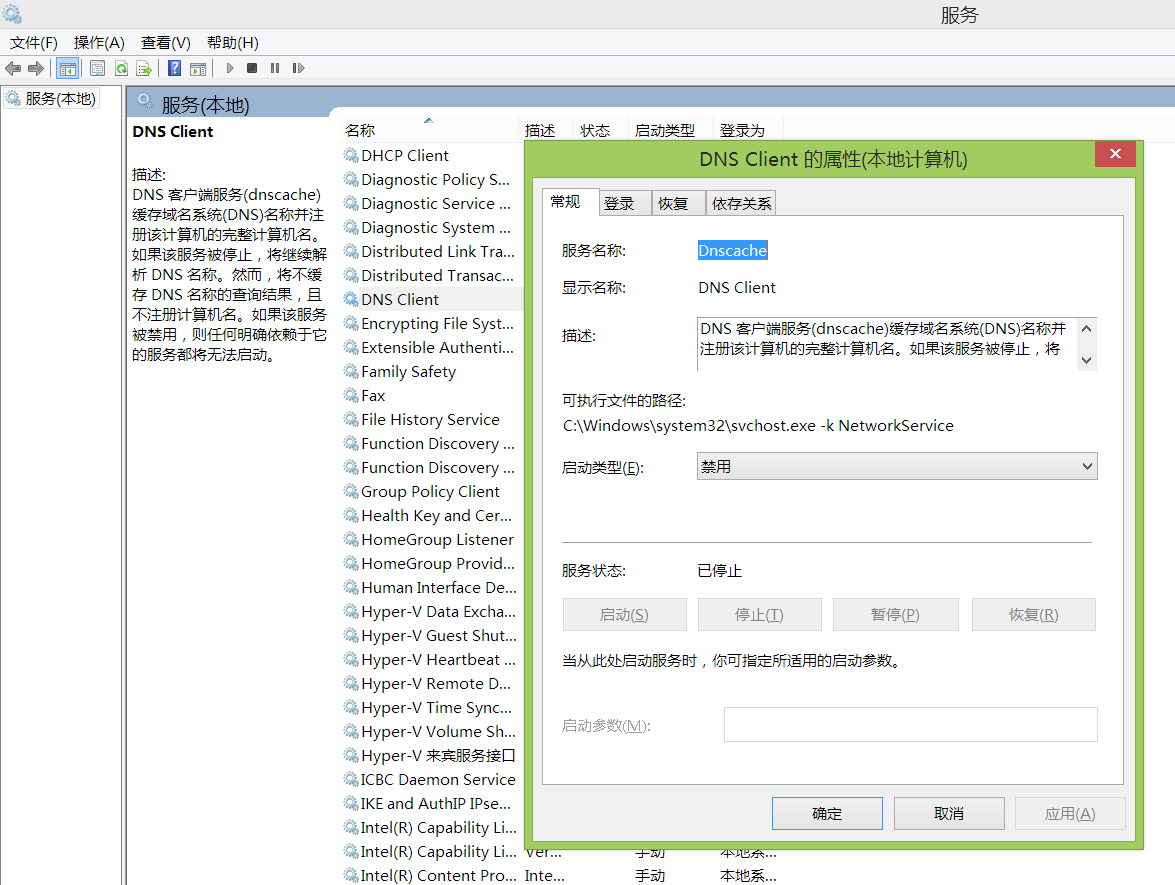Switch to the 依存关系 tab
Screen dimensions: 1175x885
tap(739, 202)
